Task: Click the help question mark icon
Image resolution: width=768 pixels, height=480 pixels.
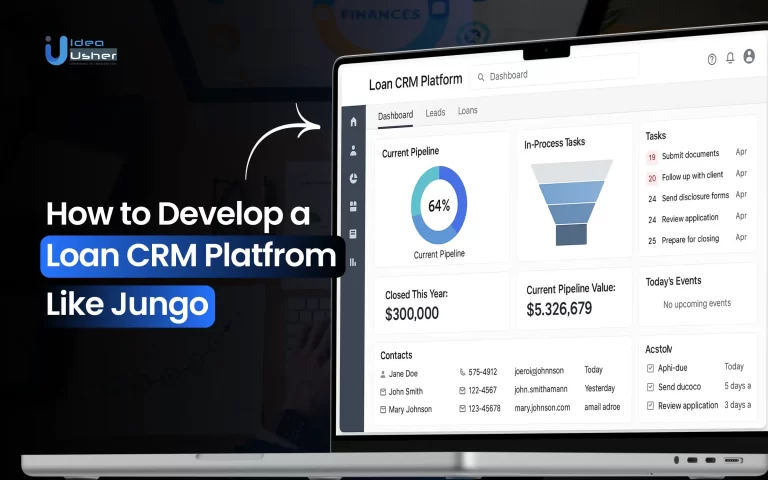Action: 712,59
